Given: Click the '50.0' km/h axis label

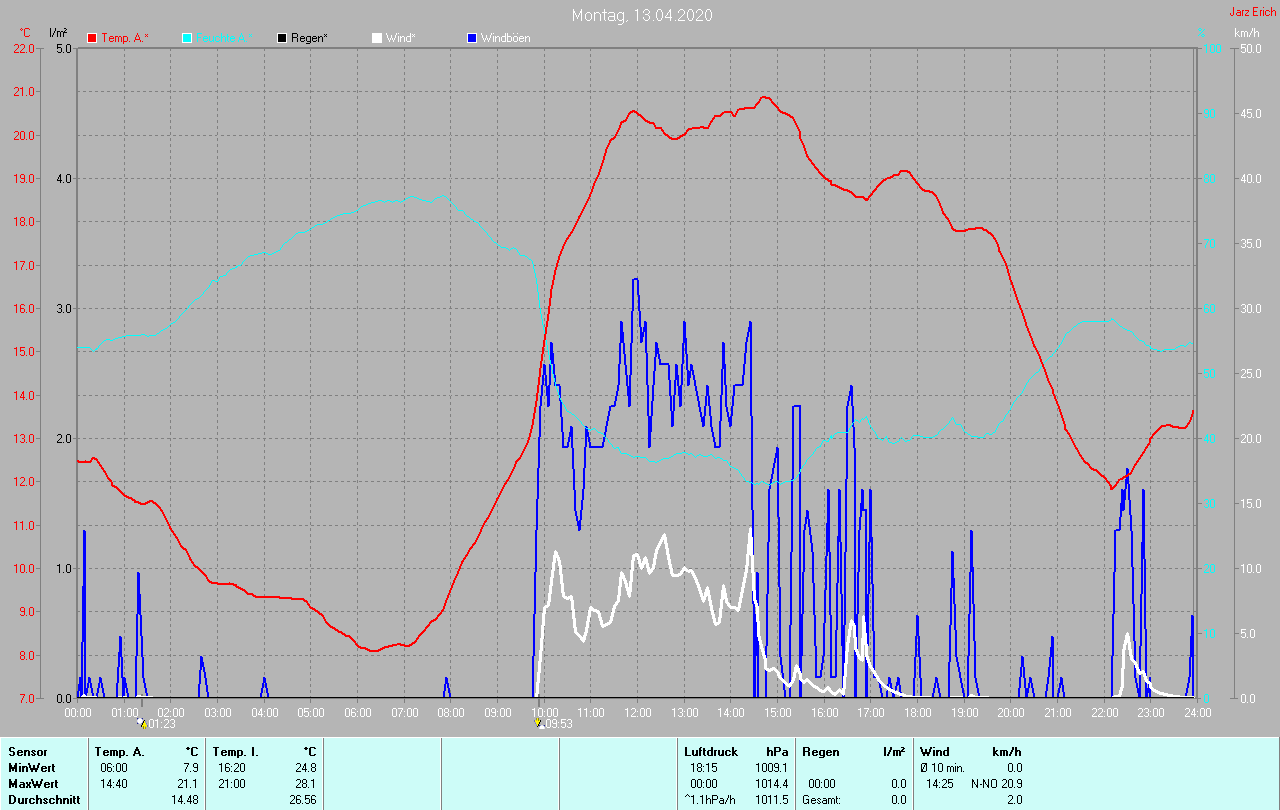Looking at the screenshot, I should tap(1251, 48).
